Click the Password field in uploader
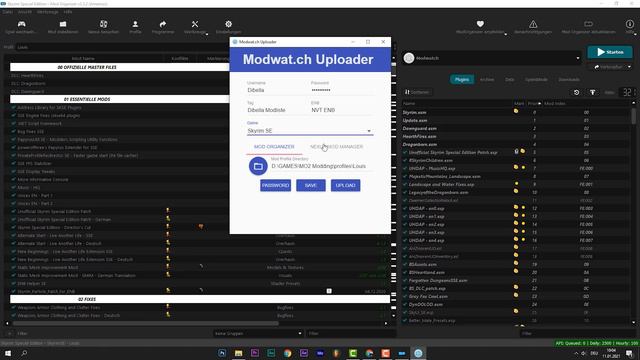This screenshot has width=640, height=360. pyautogui.click(x=341, y=90)
